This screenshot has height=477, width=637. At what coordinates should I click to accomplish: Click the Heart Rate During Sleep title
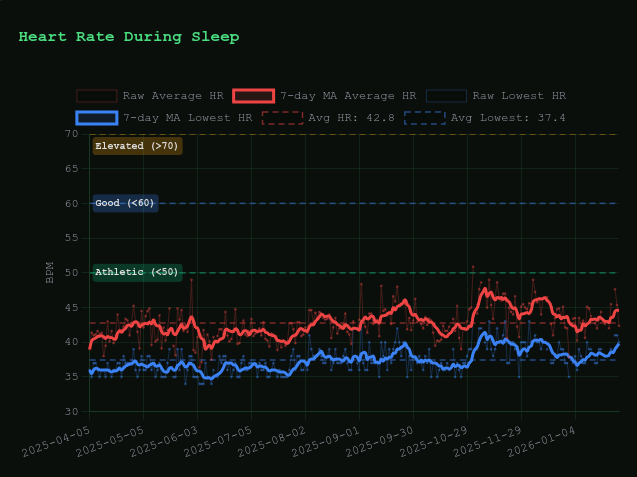click(x=129, y=37)
